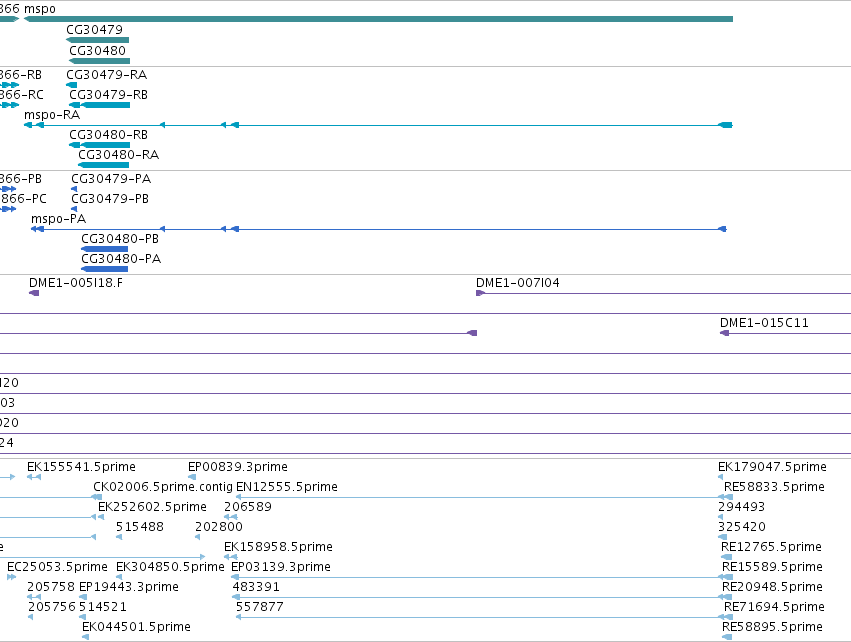
Task: Click the EC25053.5prime EST label
Action: point(57,567)
